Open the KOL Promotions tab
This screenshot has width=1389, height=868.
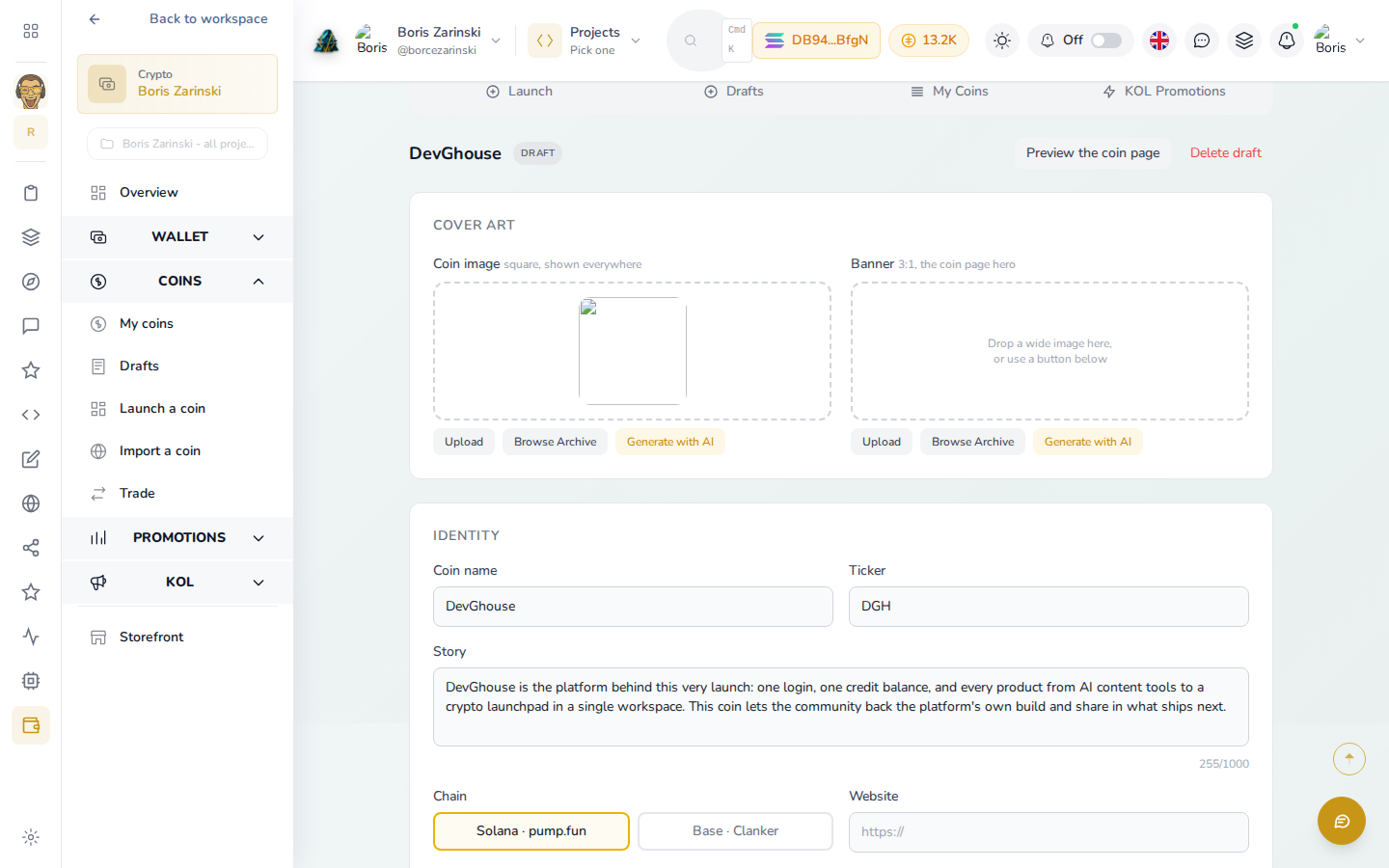(1164, 92)
